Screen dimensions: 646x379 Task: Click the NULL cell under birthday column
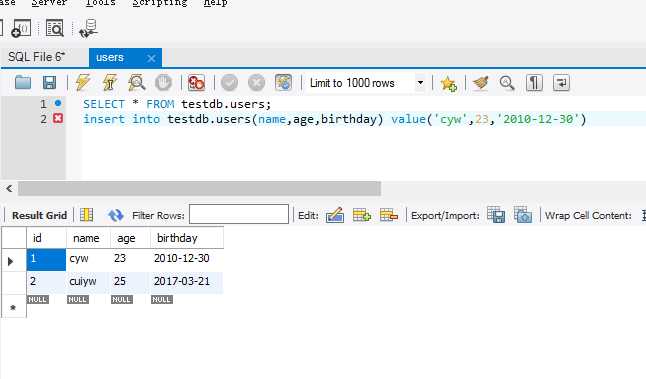pos(162,299)
